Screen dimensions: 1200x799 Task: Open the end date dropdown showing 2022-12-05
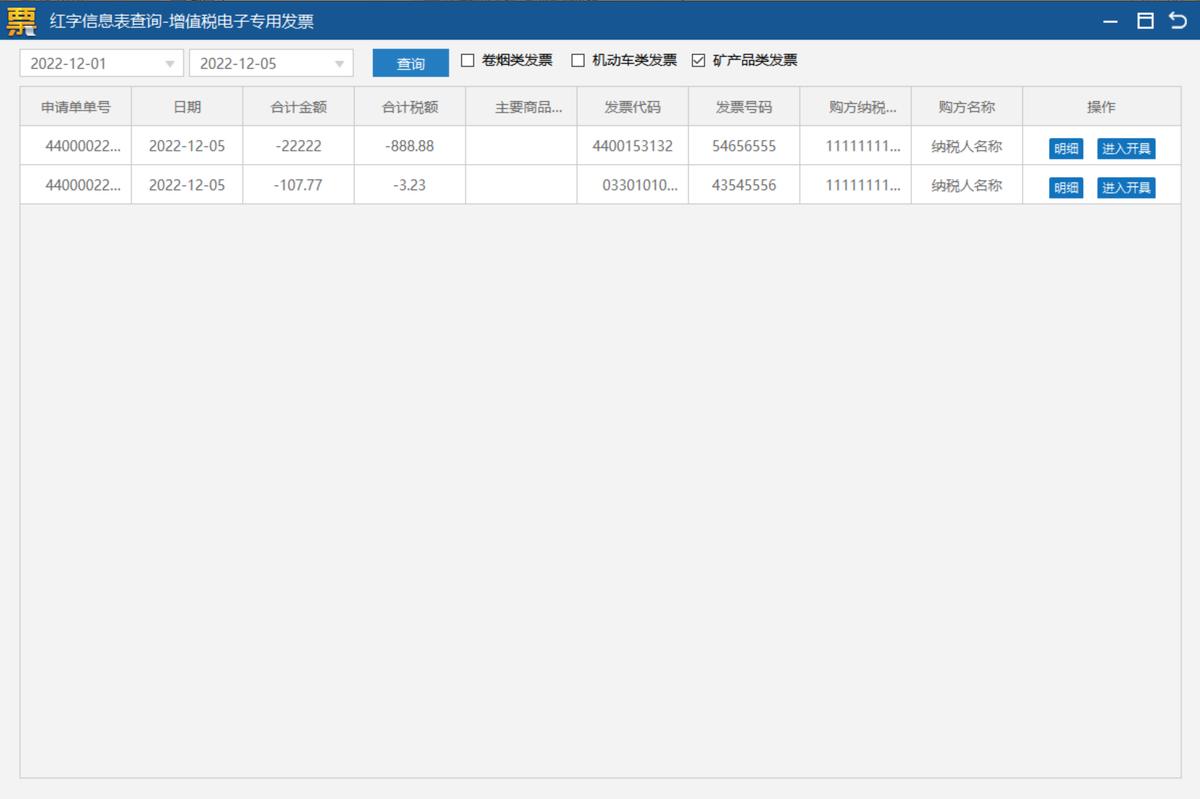270,62
